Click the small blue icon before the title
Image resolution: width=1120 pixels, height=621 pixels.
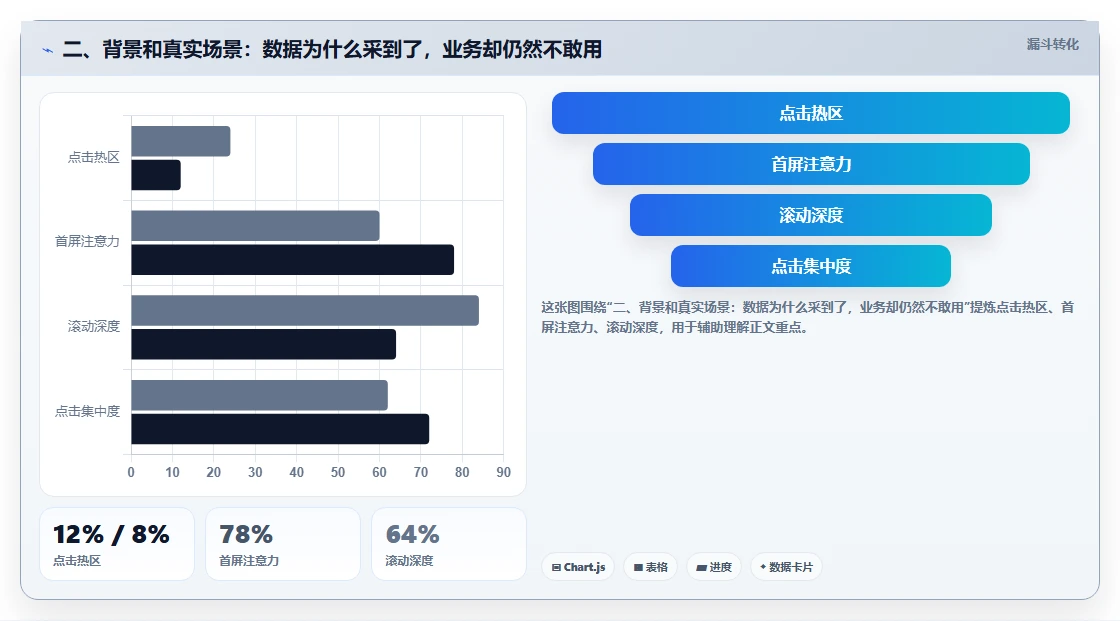point(48,50)
